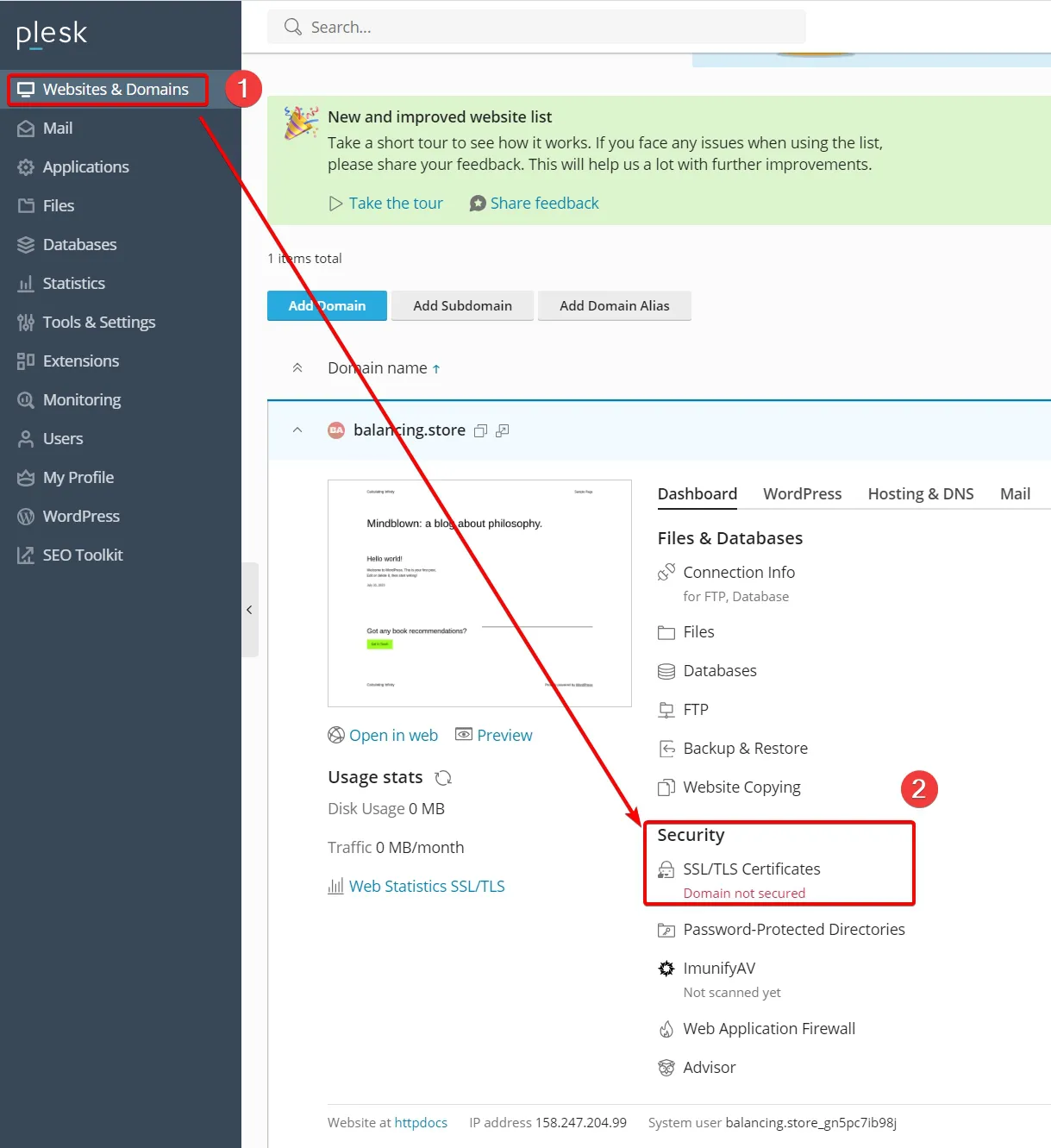Open Web Application Firewall
The height and width of the screenshot is (1148, 1051).
769,1029
